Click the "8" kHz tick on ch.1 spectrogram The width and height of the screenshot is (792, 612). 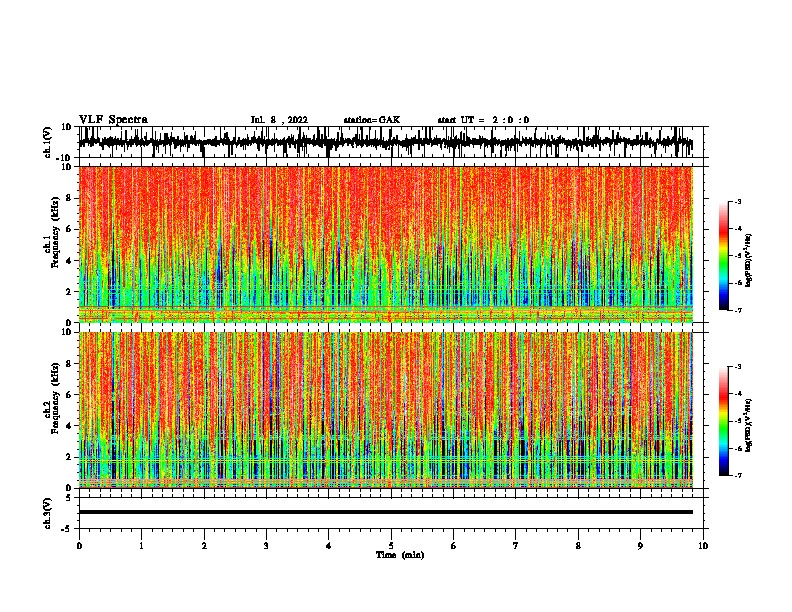coord(69,198)
